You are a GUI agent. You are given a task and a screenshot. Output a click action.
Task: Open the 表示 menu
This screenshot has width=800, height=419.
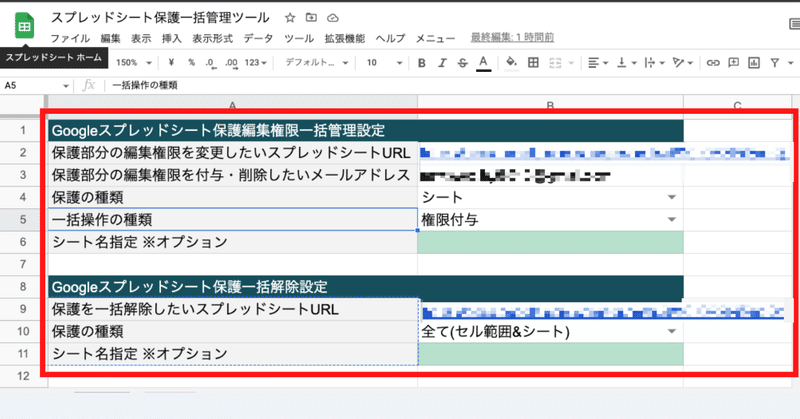[141, 38]
